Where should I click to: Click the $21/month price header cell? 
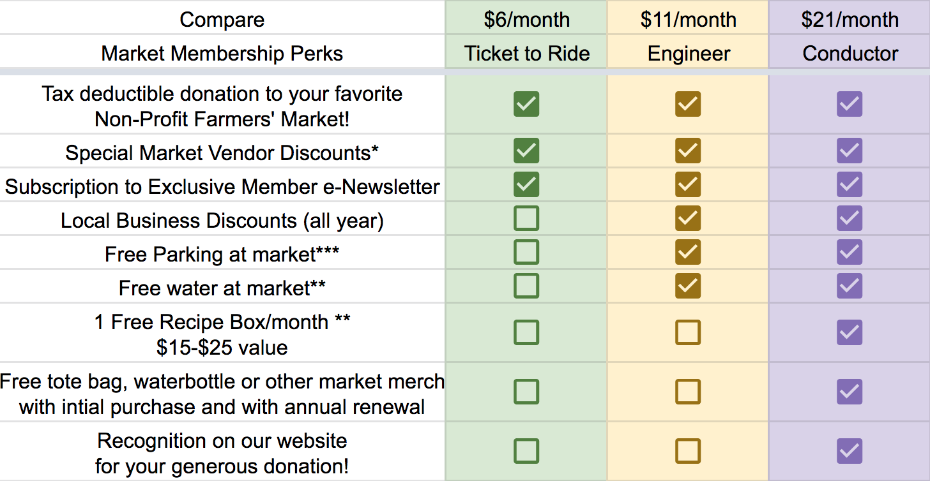click(849, 19)
